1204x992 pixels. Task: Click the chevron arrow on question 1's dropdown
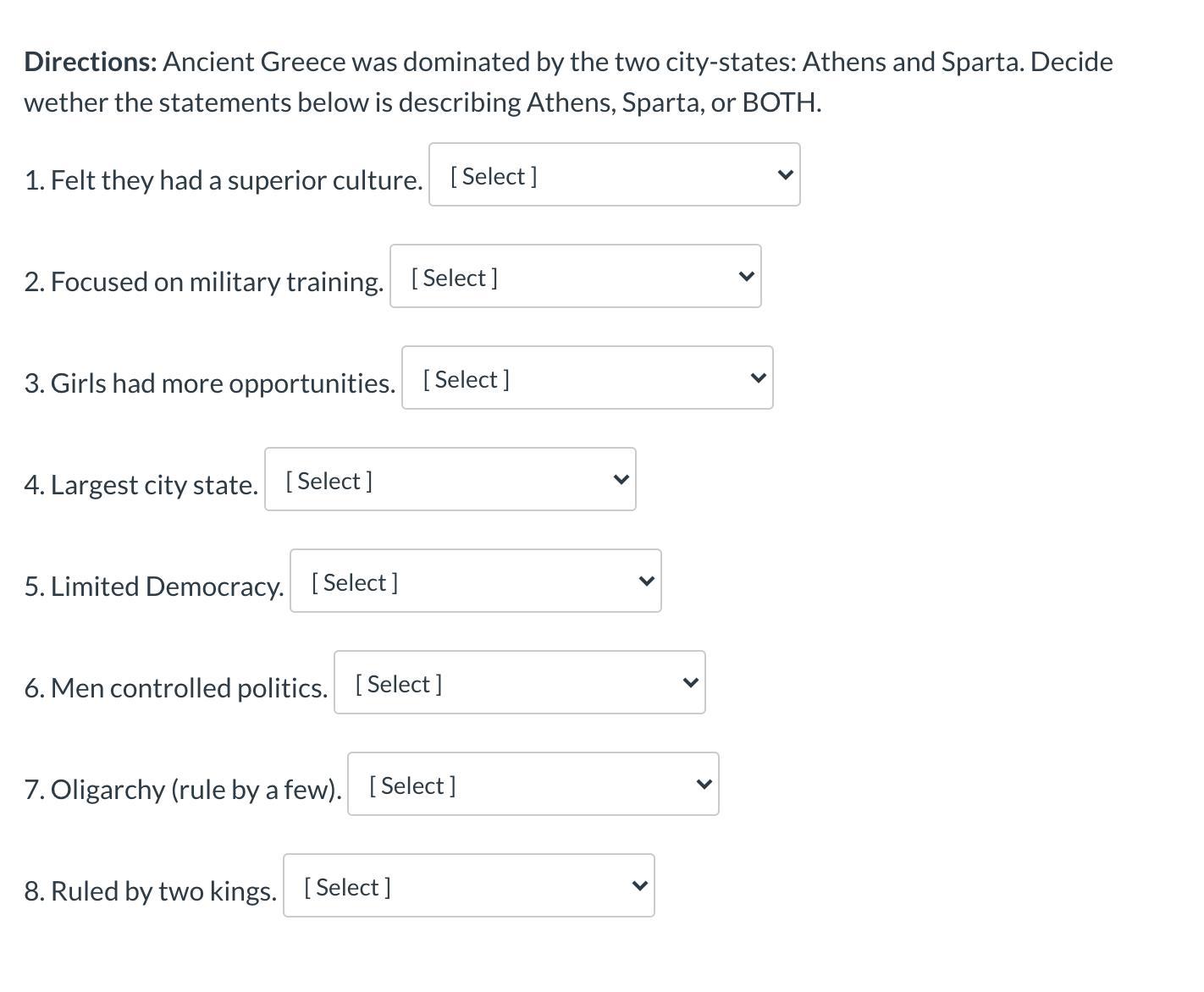pos(785,175)
